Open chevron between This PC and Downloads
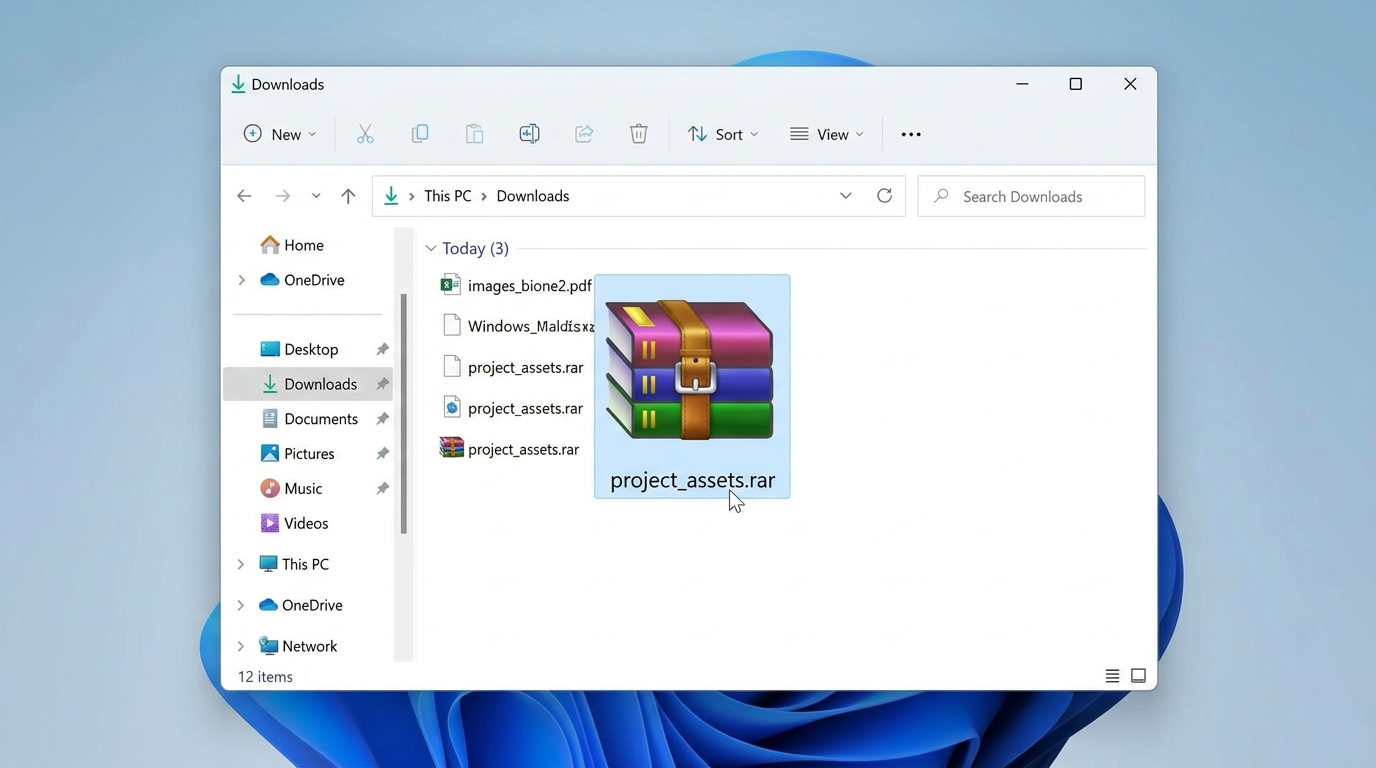Screen dimensions: 1376x768 (484, 196)
